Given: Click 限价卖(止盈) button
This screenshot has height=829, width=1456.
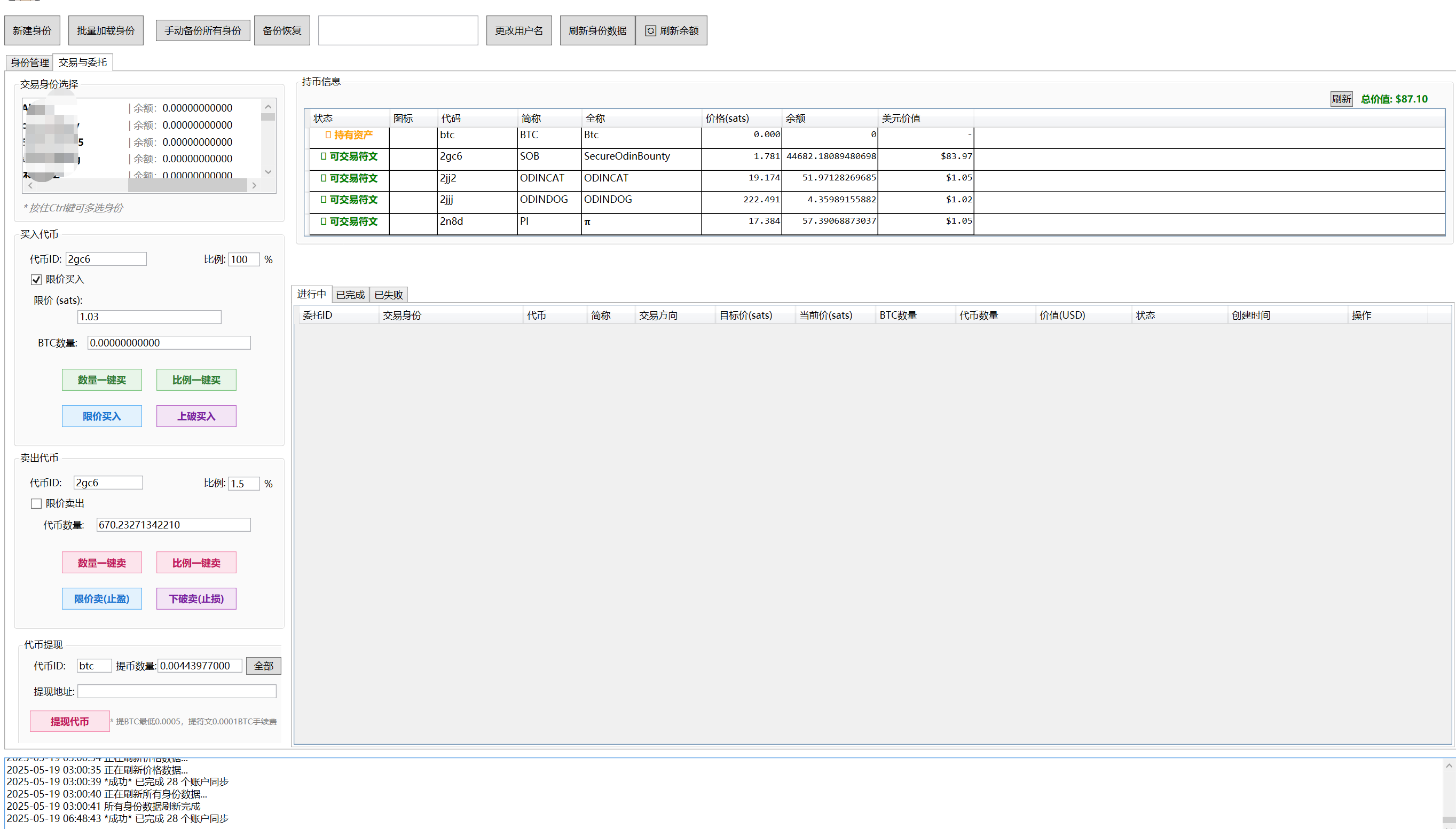Looking at the screenshot, I should click(102, 599).
